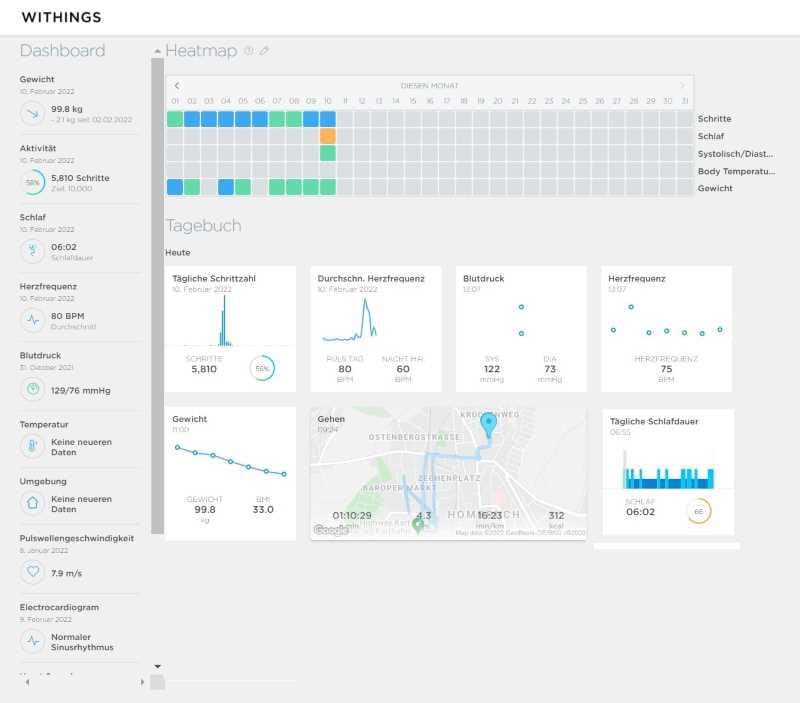Open the weight trend icon in the sidebar
This screenshot has height=703, width=800.
33,113
